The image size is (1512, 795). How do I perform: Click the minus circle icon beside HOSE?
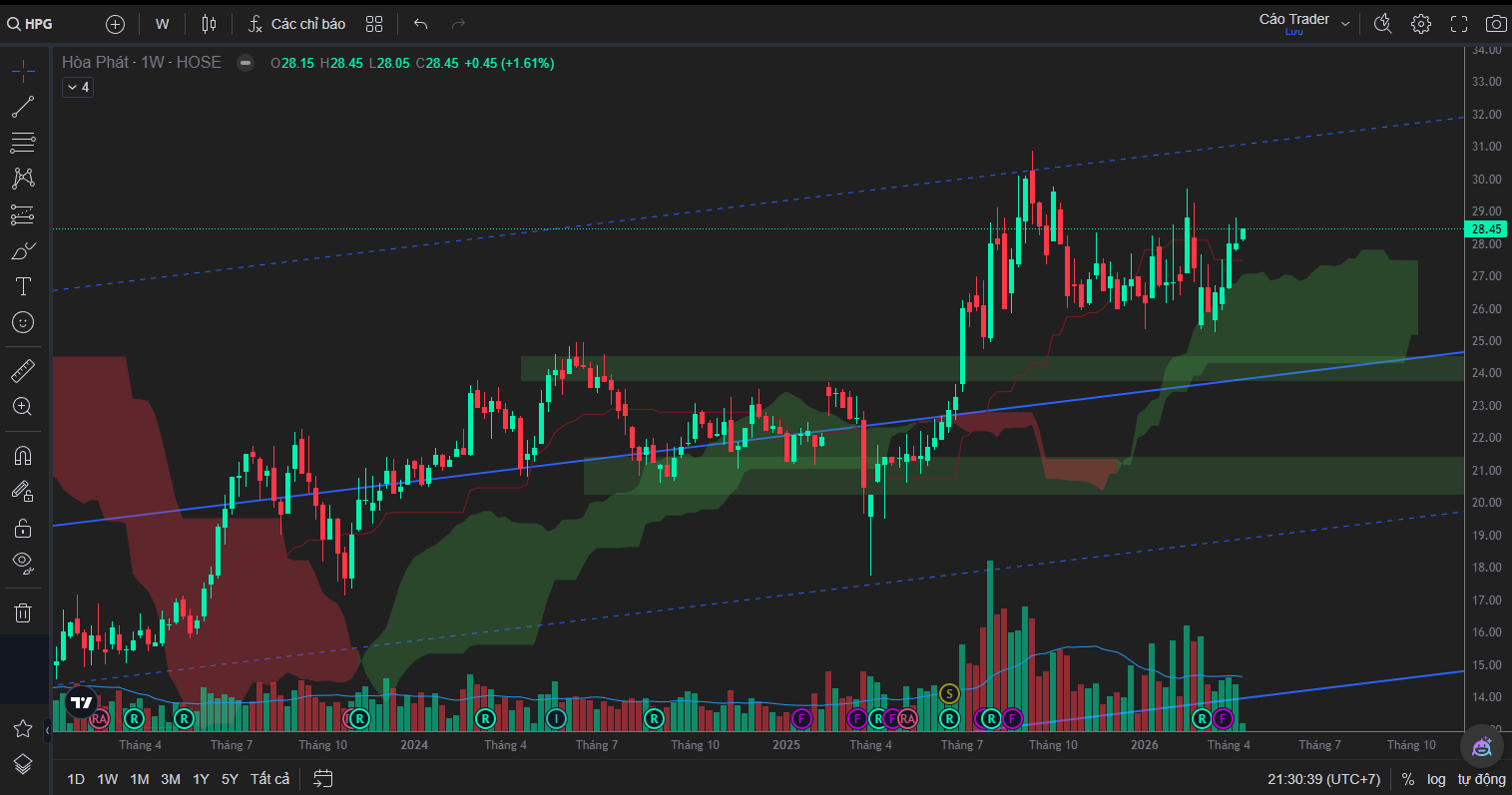click(246, 63)
